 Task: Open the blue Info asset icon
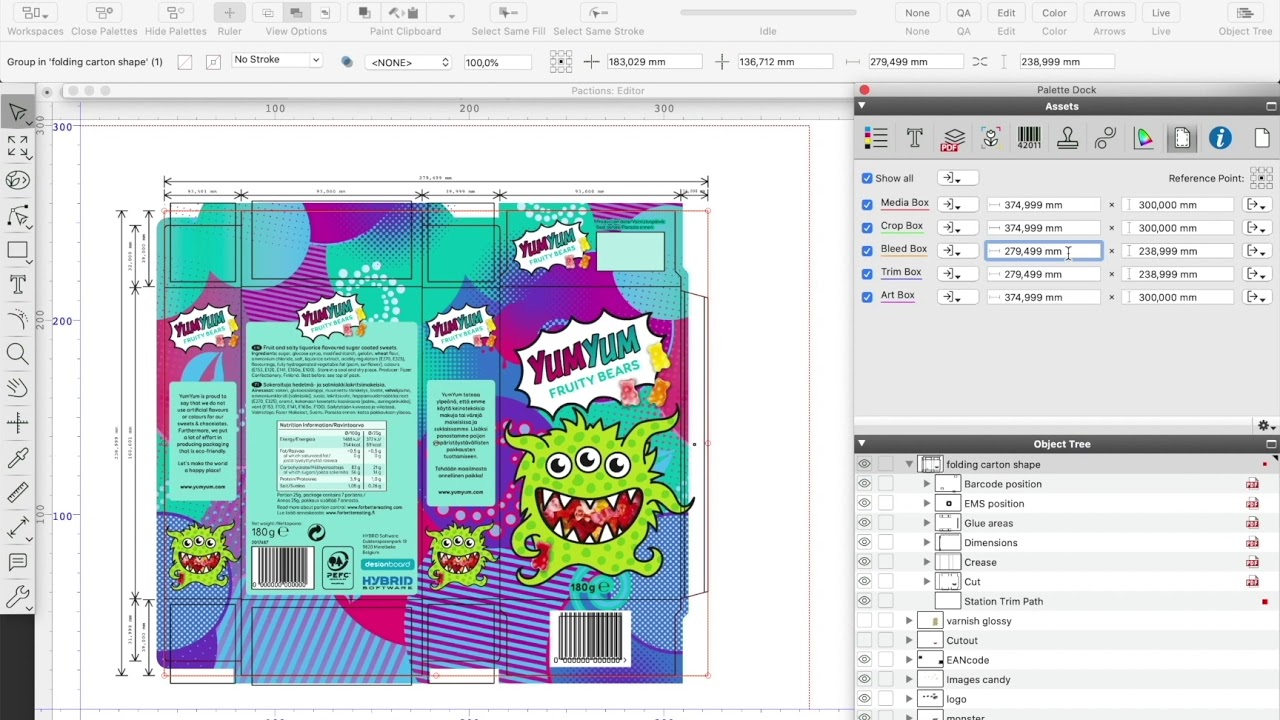[x=1220, y=139]
